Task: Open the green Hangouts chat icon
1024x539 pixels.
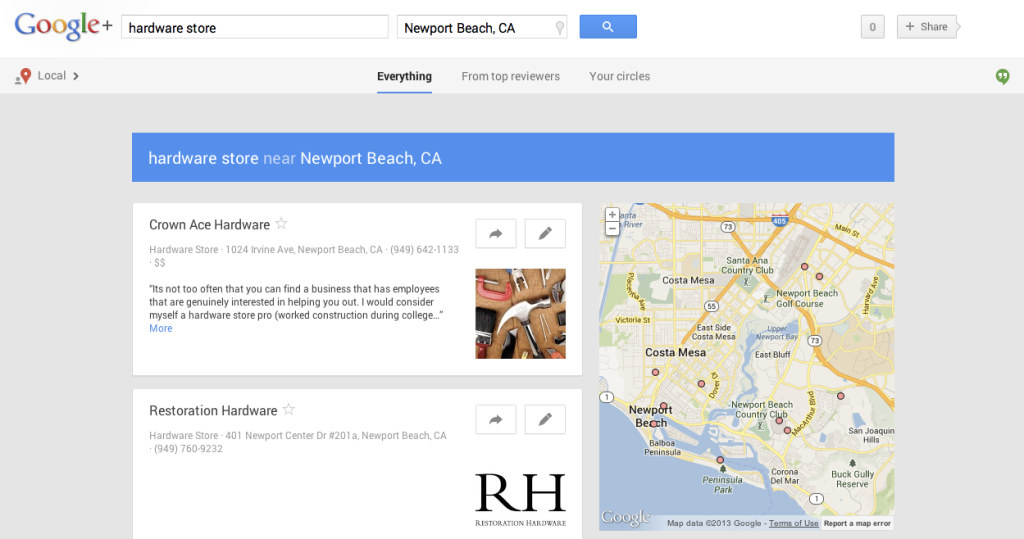Action: pyautogui.click(x=1002, y=76)
